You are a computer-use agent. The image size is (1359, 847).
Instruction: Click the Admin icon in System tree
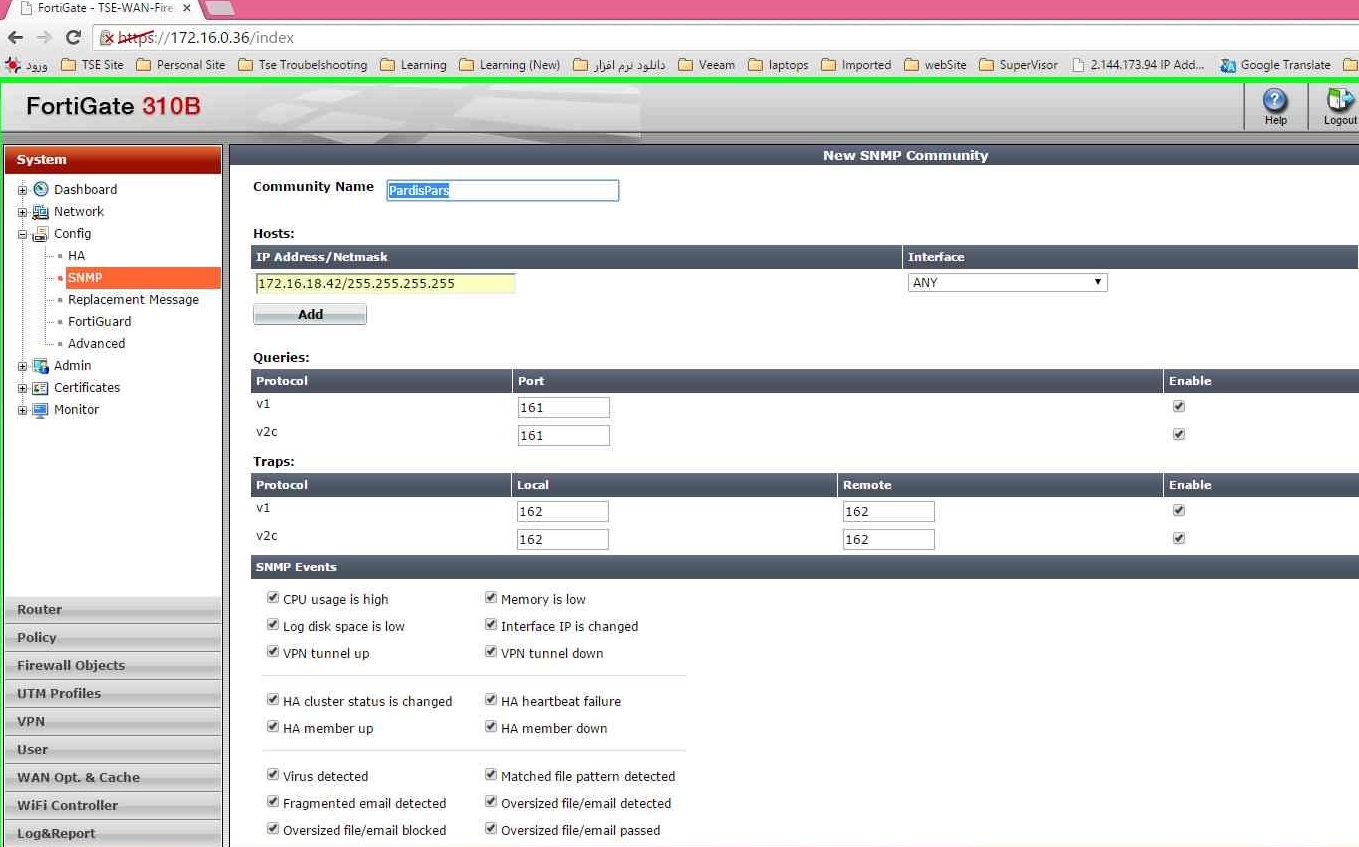40,365
